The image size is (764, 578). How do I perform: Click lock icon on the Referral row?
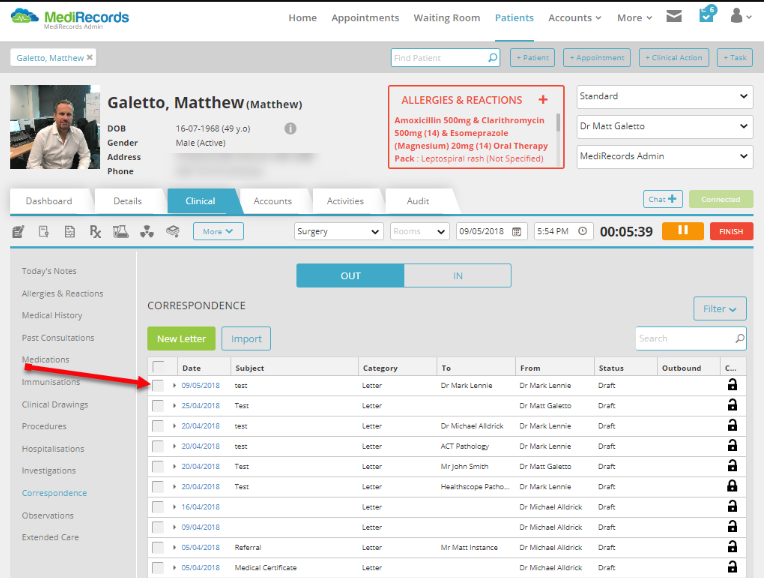[732, 547]
